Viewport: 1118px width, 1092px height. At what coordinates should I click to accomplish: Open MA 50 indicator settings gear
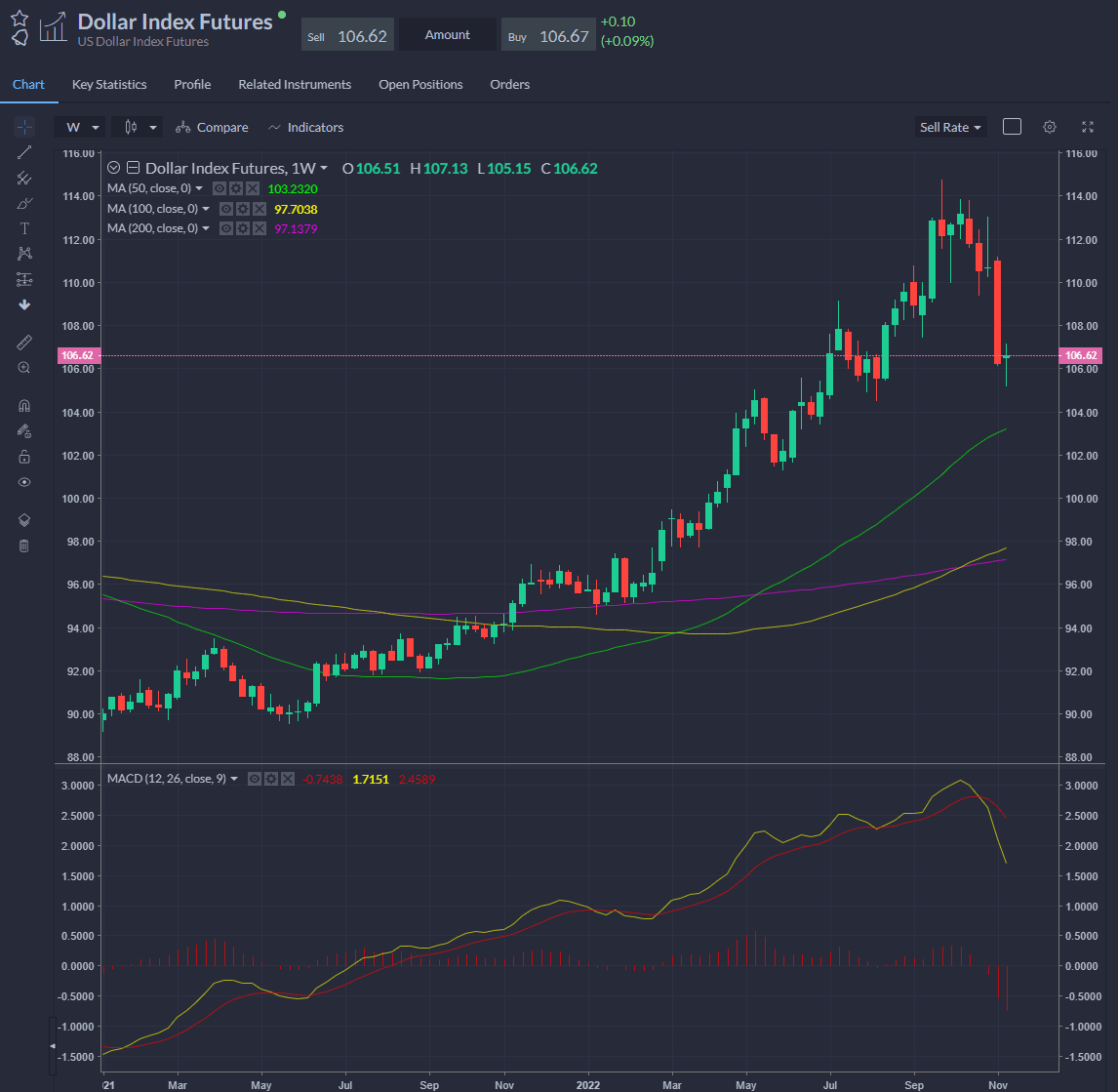236,188
